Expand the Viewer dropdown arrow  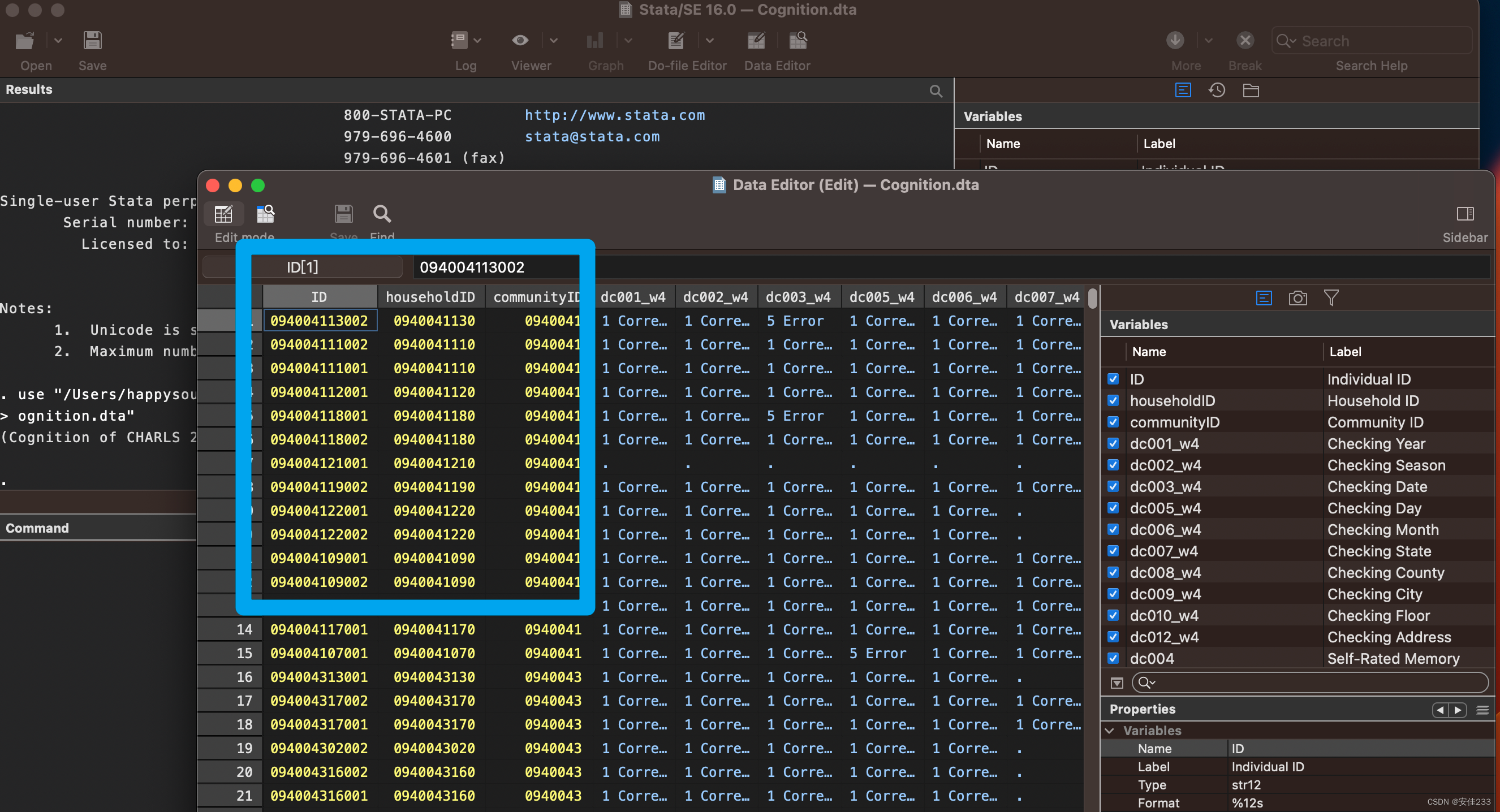553,41
